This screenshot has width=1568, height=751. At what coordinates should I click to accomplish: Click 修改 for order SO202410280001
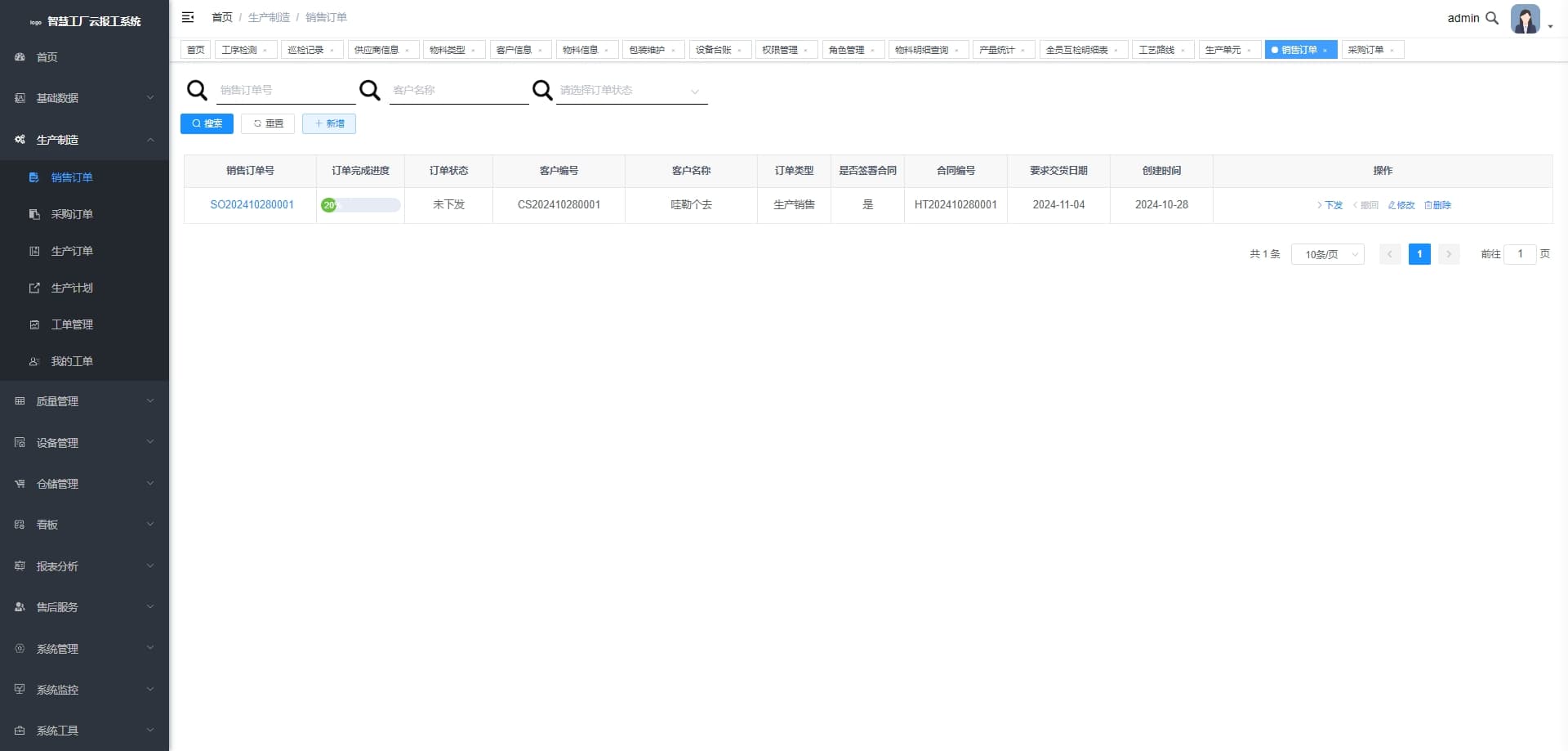click(x=1401, y=205)
